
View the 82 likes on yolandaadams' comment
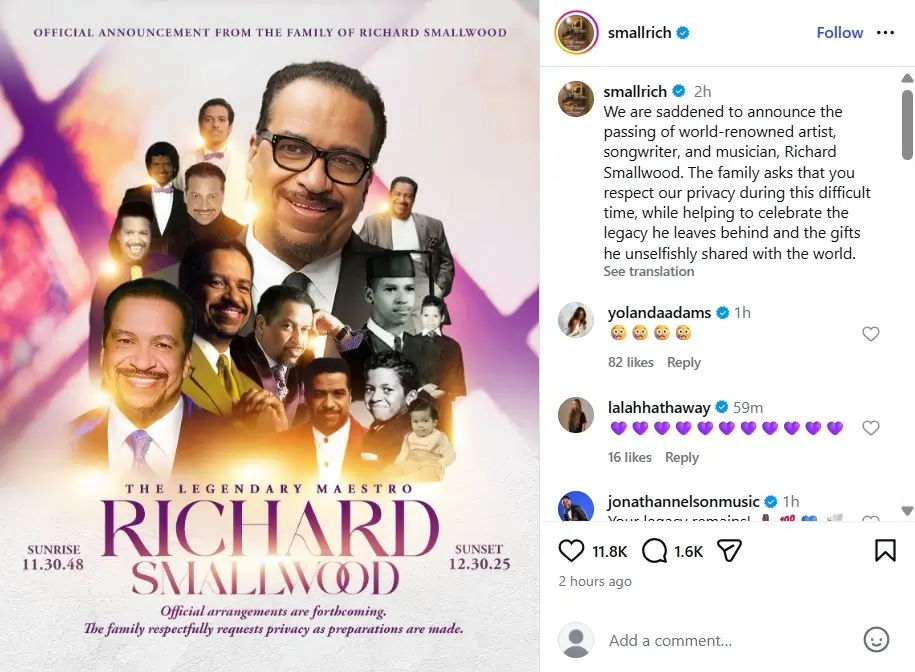[x=630, y=362]
